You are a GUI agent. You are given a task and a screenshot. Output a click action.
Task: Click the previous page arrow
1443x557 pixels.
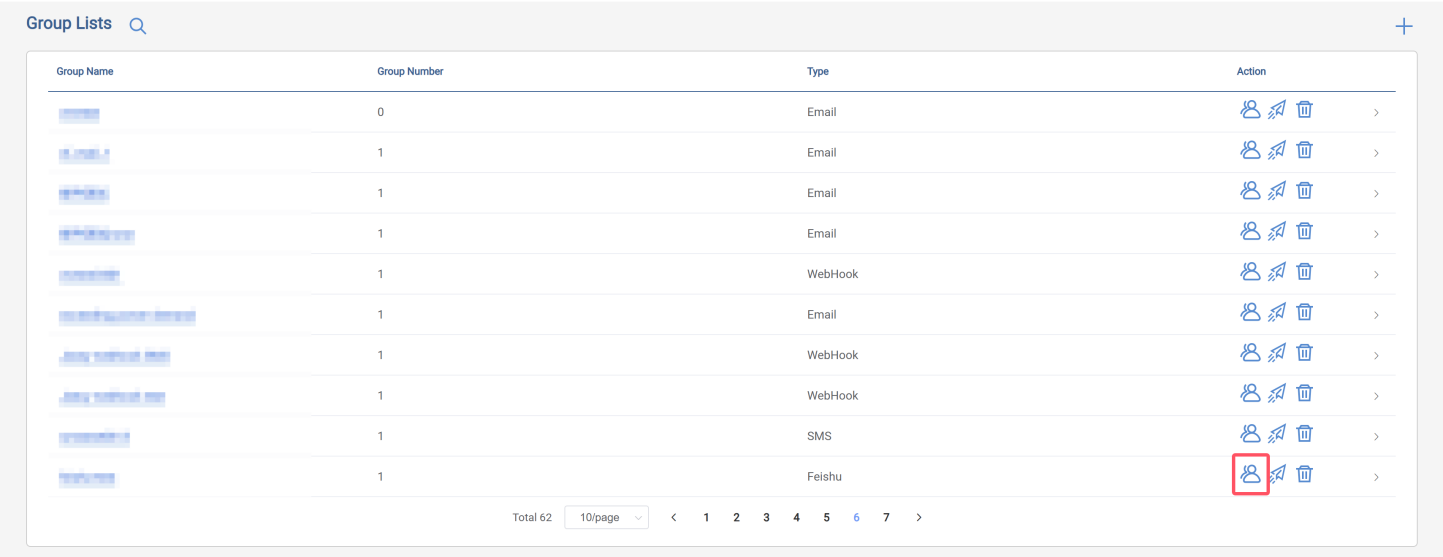pyautogui.click(x=674, y=518)
